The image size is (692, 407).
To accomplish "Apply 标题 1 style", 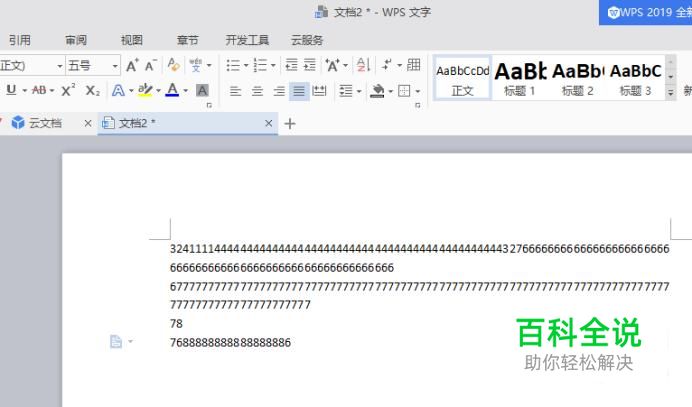I will click(520, 79).
